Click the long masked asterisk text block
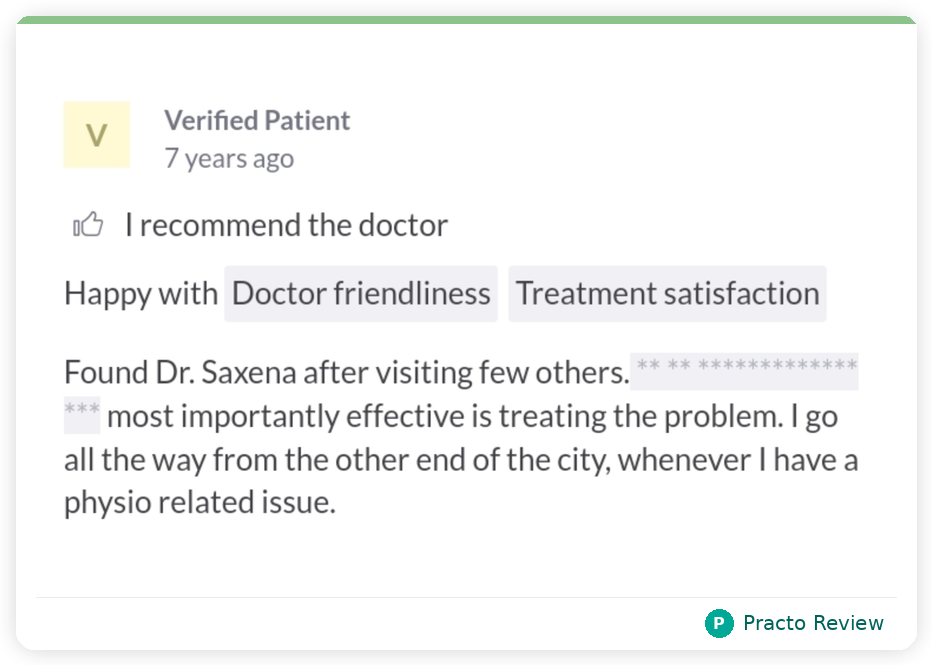 (x=745, y=371)
